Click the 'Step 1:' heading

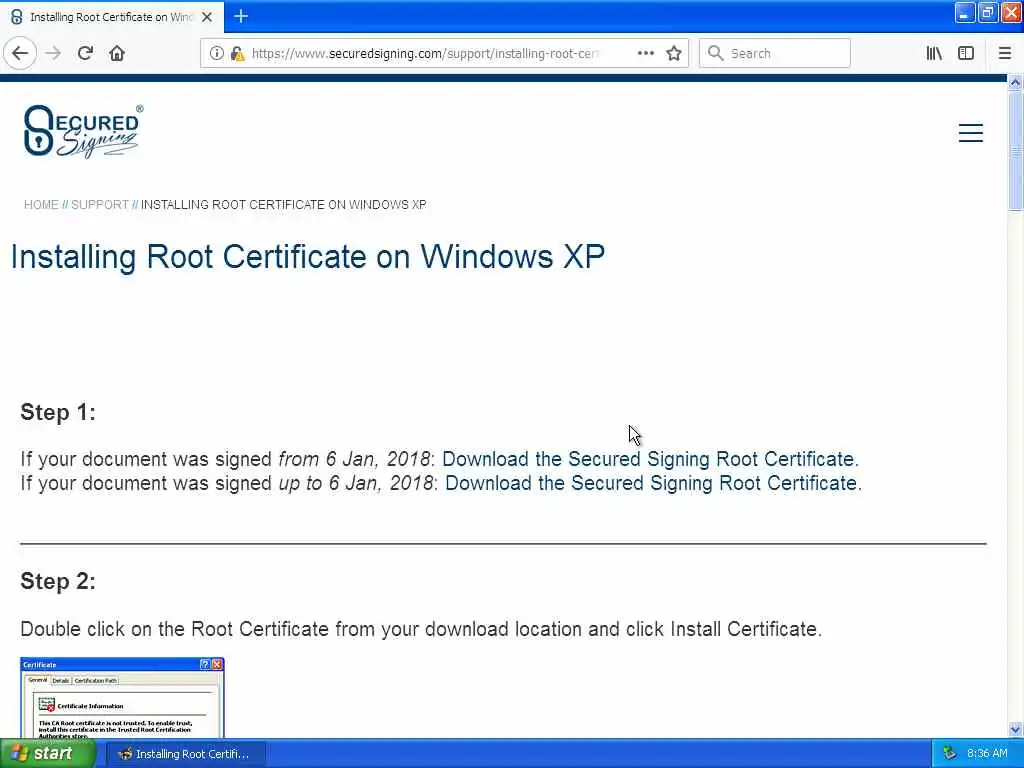tap(58, 412)
